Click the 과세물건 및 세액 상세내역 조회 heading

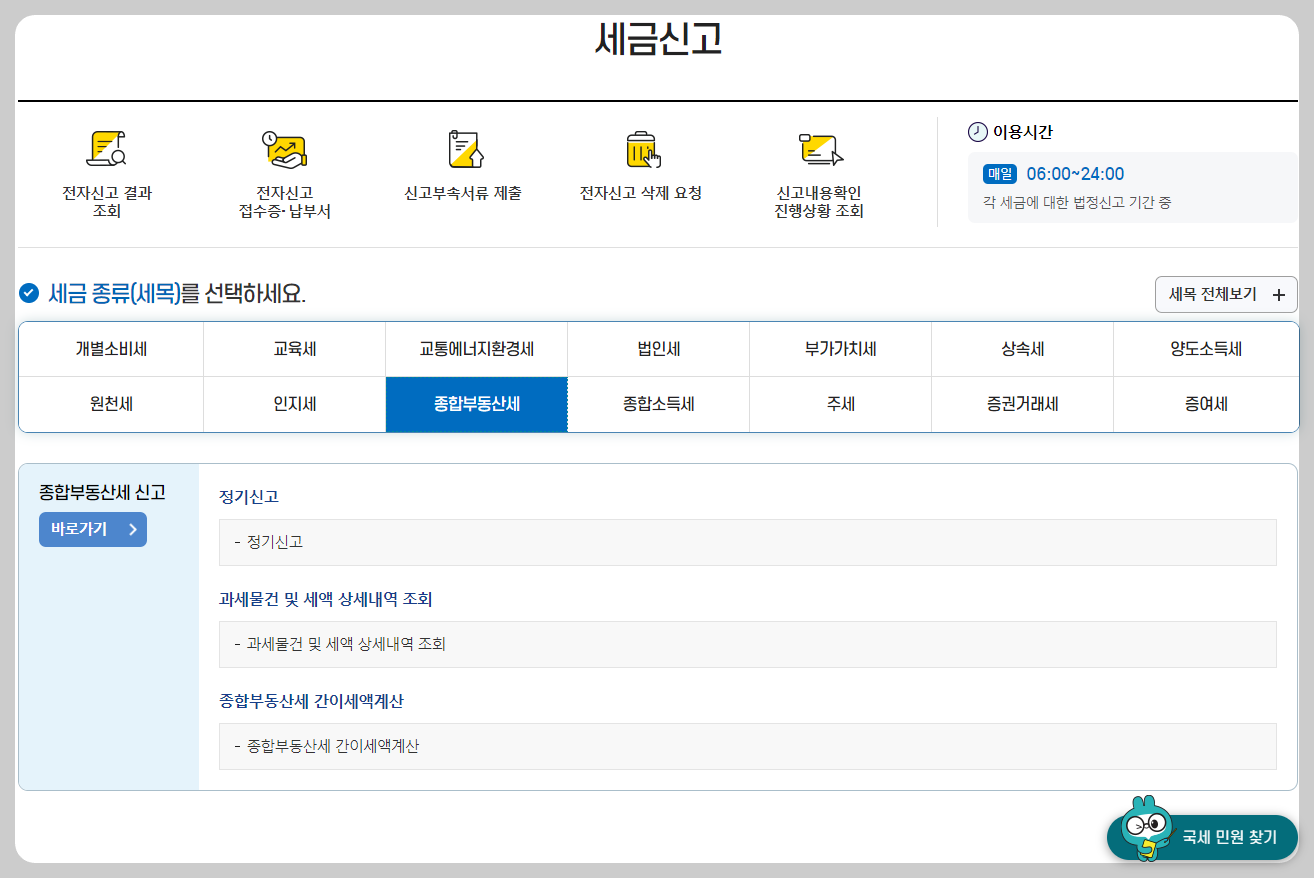tap(326, 599)
